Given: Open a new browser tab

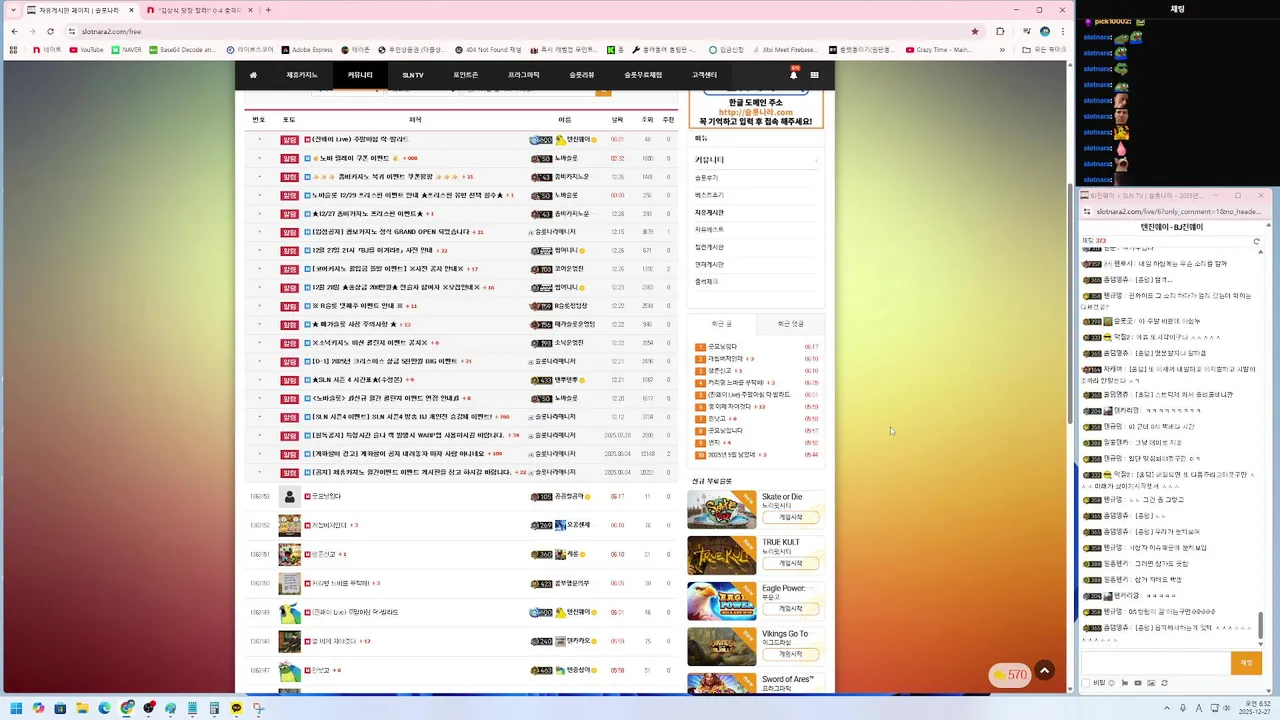Looking at the screenshot, I should [x=268, y=10].
